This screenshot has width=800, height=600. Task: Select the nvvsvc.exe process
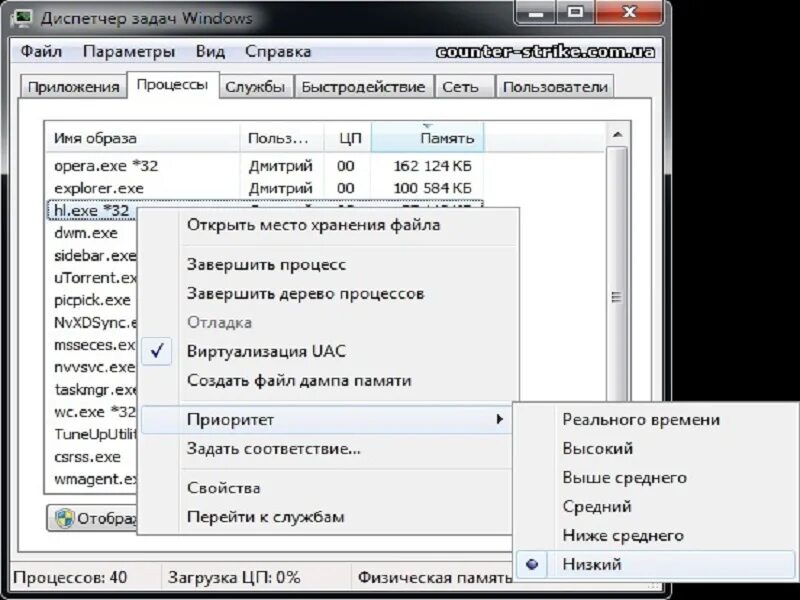click(94, 367)
